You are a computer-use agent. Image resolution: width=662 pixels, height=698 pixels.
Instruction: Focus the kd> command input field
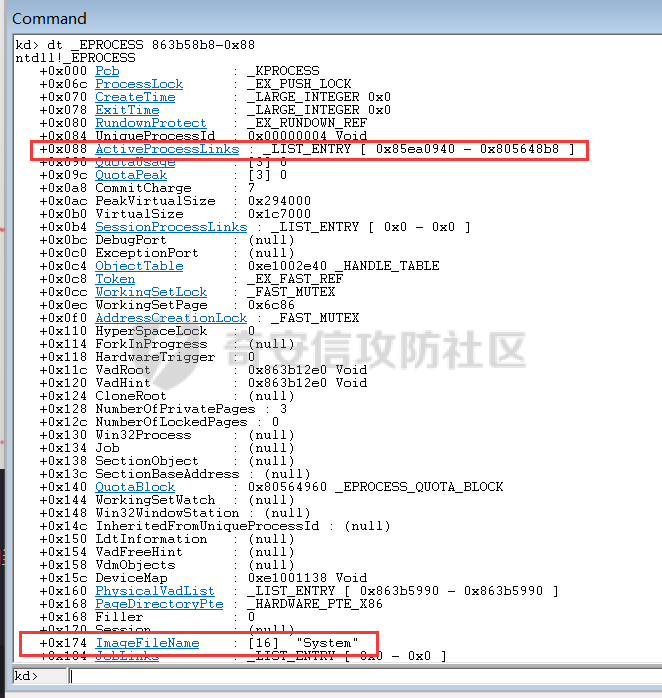coord(365,676)
